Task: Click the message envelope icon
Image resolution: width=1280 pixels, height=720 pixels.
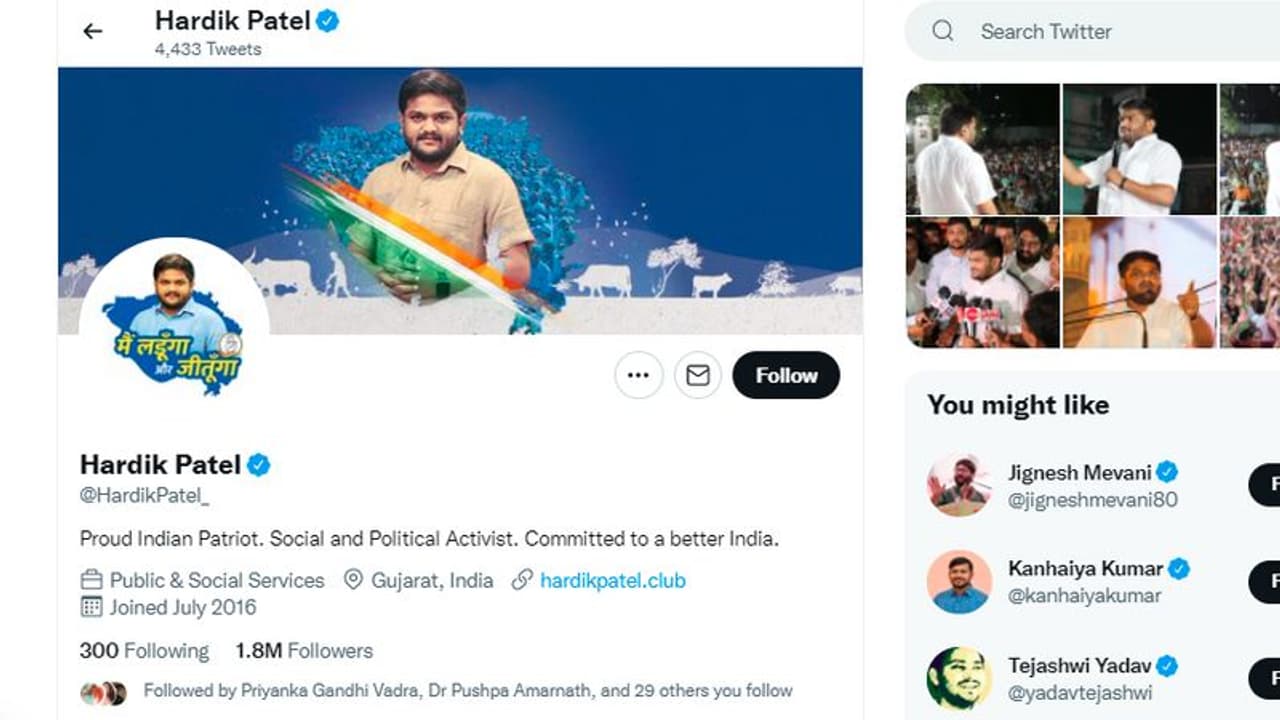Action: [697, 375]
